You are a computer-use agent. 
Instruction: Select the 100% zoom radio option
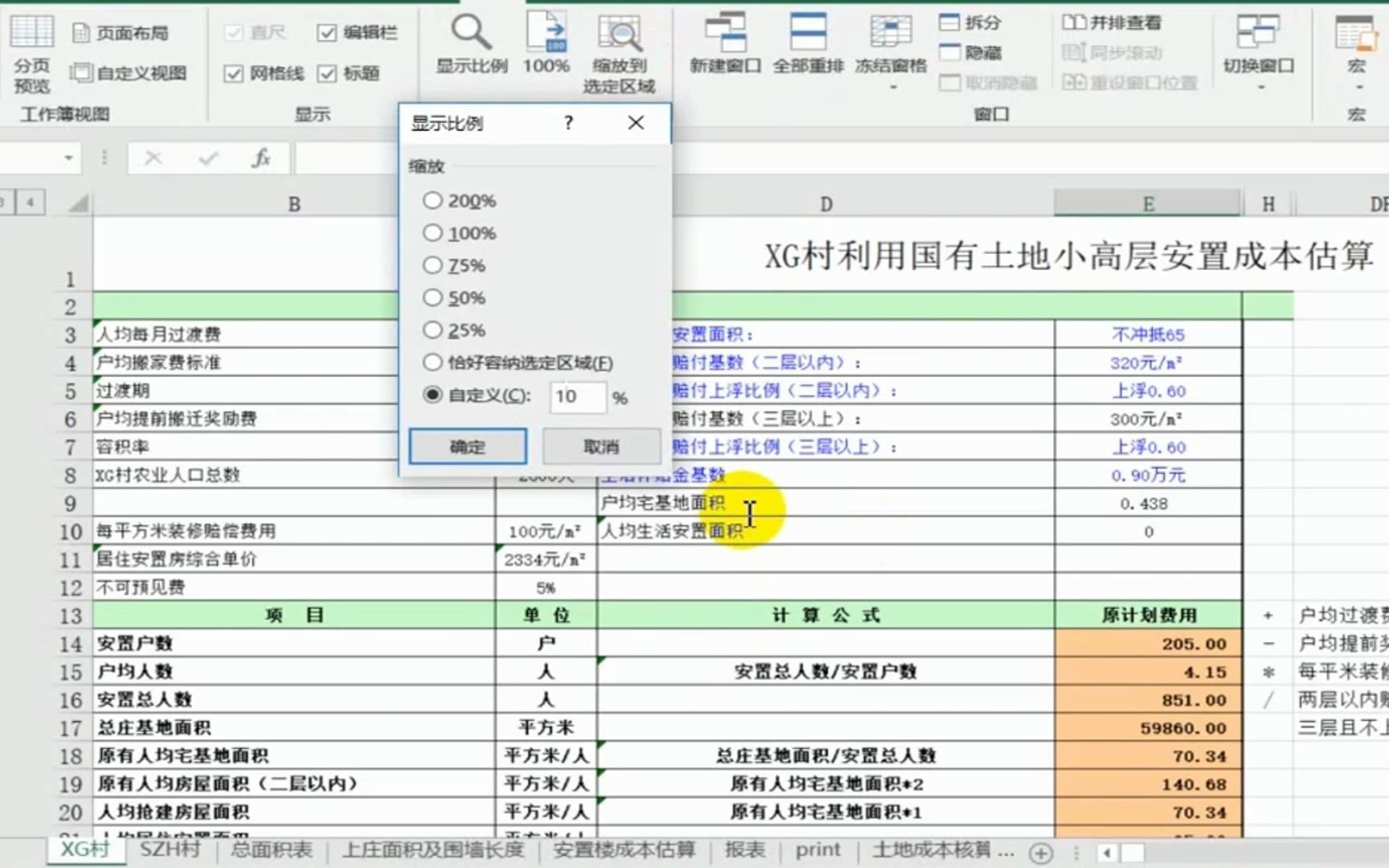(x=432, y=232)
